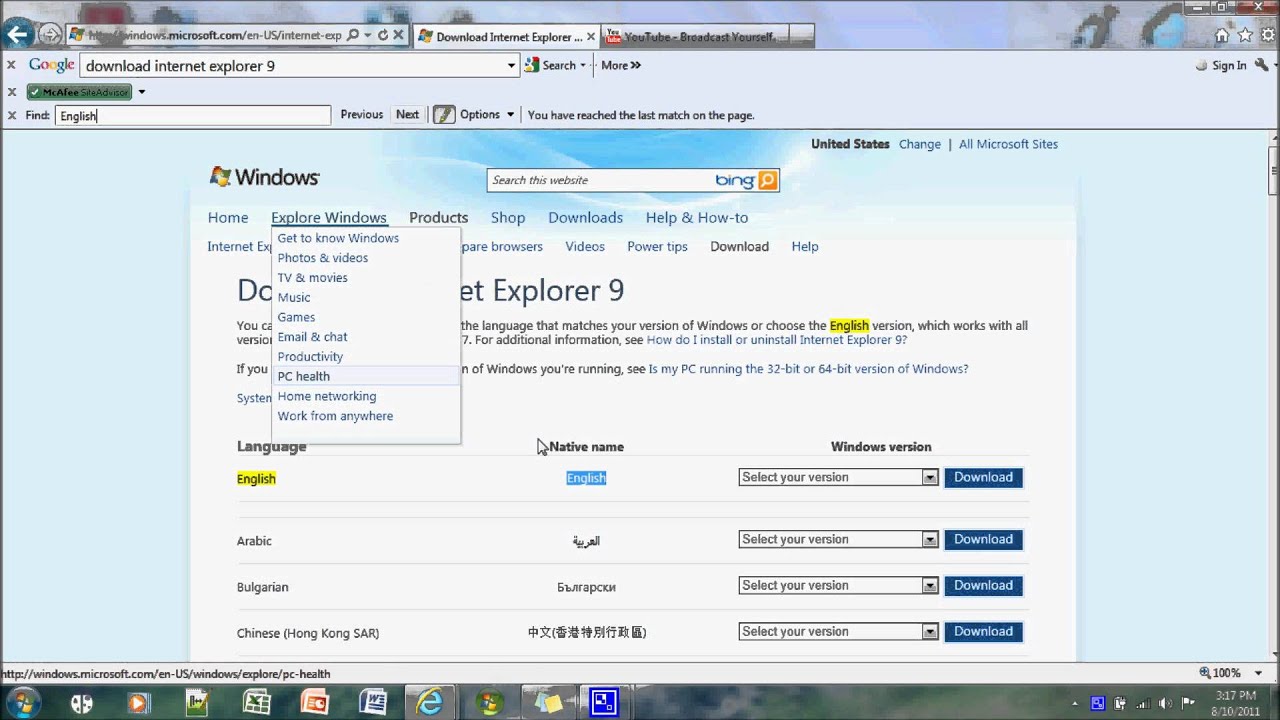Click the page vertical scrollbar thumb

(x=1273, y=170)
